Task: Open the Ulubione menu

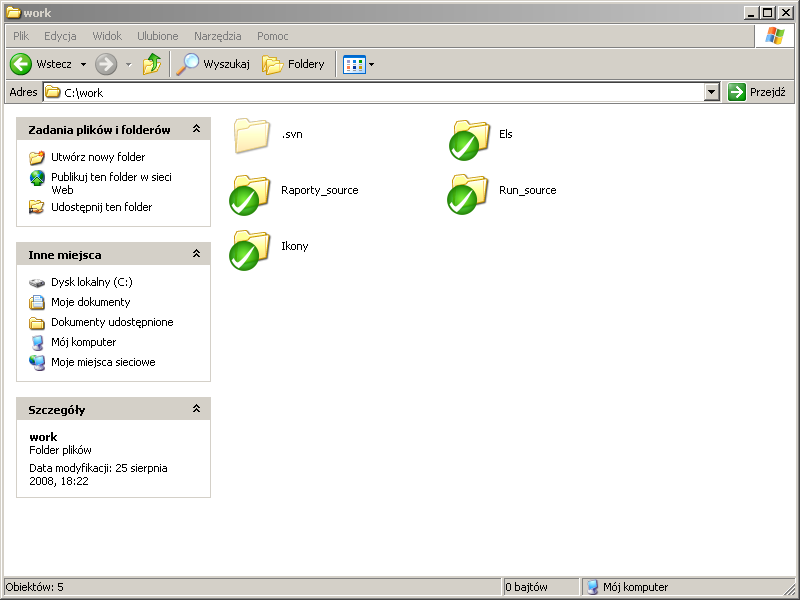Action: coord(158,36)
